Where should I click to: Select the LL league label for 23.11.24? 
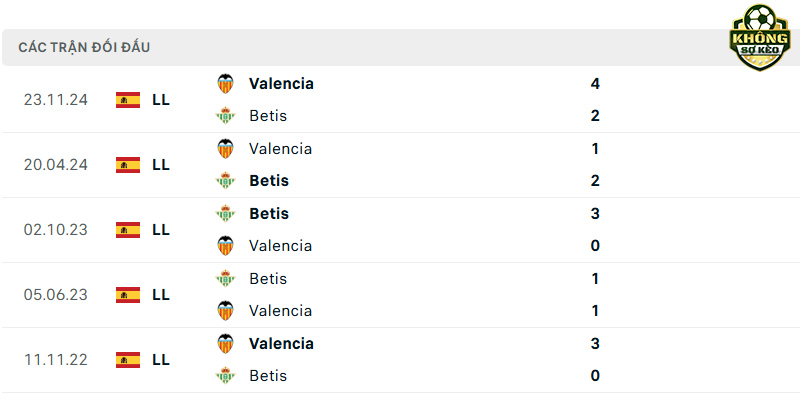click(x=161, y=100)
